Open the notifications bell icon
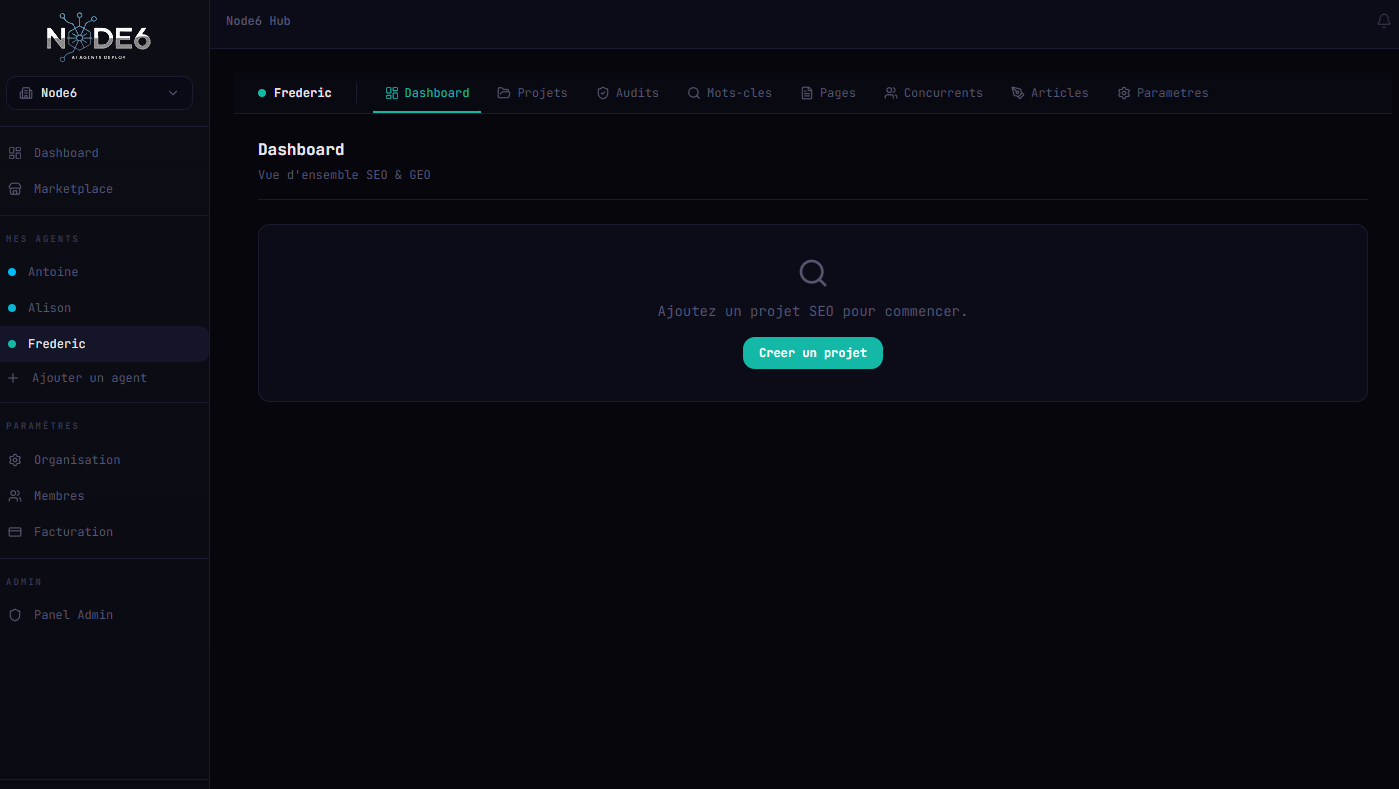This screenshot has height=789, width=1399. pyautogui.click(x=1385, y=20)
